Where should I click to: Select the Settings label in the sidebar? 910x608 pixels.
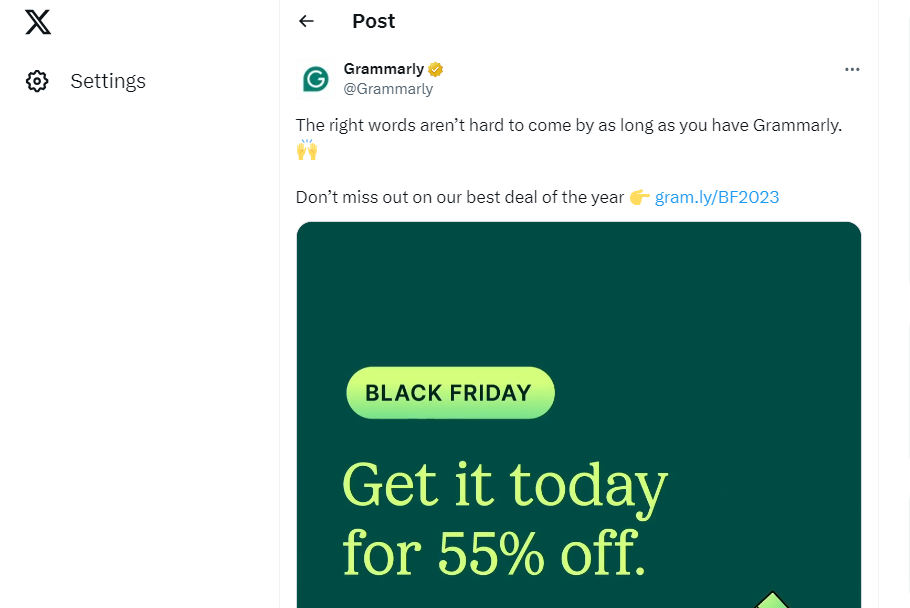108,81
